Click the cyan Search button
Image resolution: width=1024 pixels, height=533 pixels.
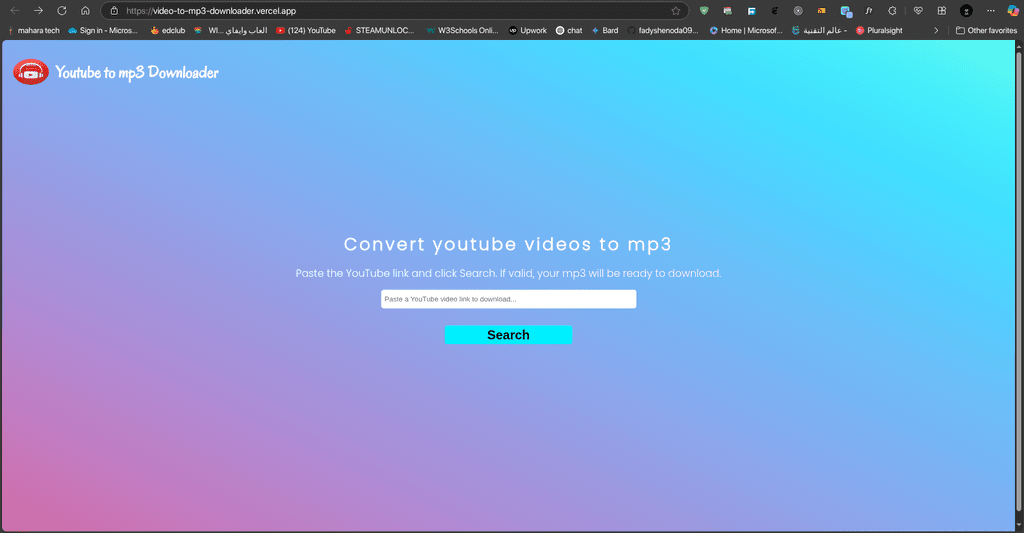pos(508,335)
